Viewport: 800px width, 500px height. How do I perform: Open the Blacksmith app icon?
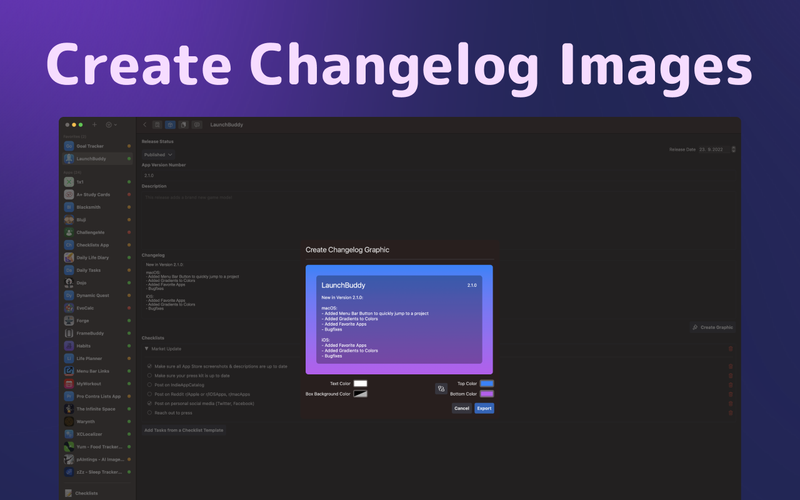click(x=69, y=207)
